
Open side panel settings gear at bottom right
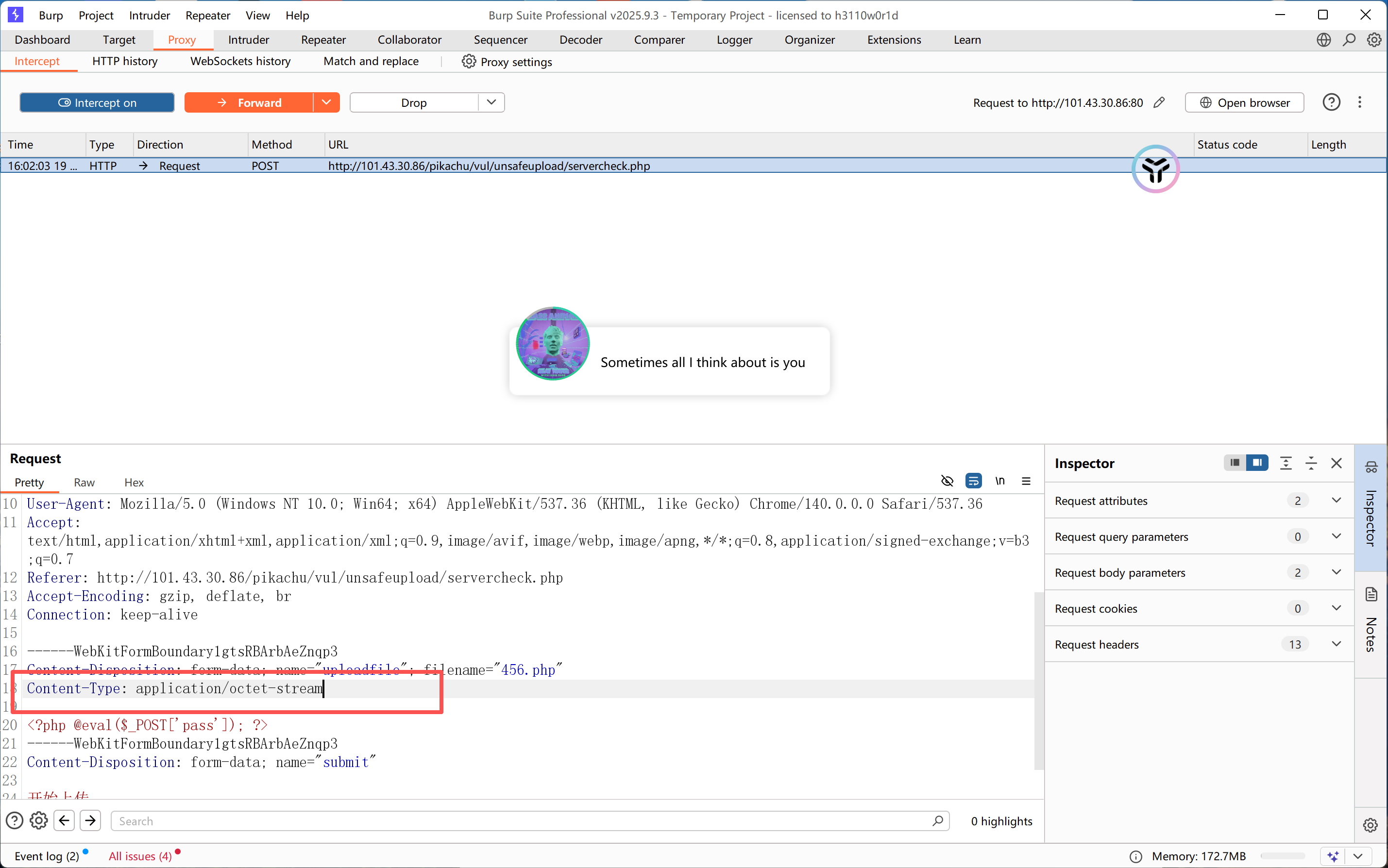(1370, 825)
